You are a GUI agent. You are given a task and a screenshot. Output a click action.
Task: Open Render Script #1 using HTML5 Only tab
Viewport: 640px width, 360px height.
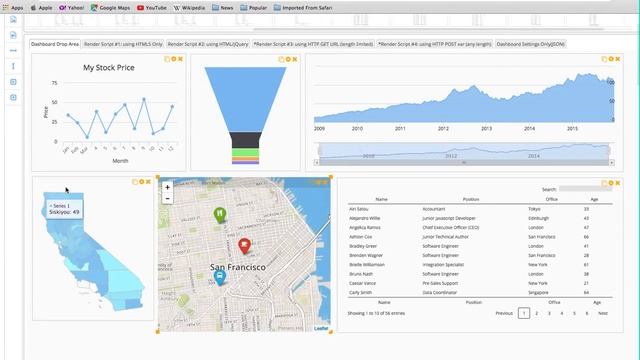click(123, 44)
